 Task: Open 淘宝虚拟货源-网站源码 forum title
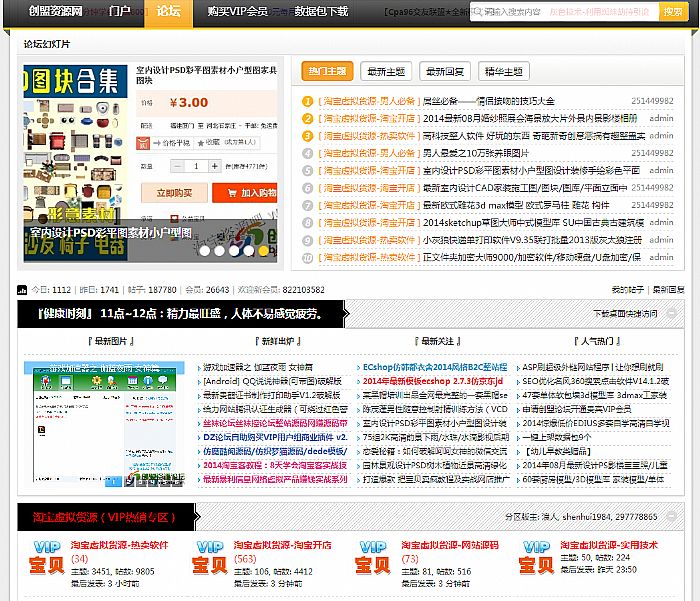pyautogui.click(x=450, y=545)
